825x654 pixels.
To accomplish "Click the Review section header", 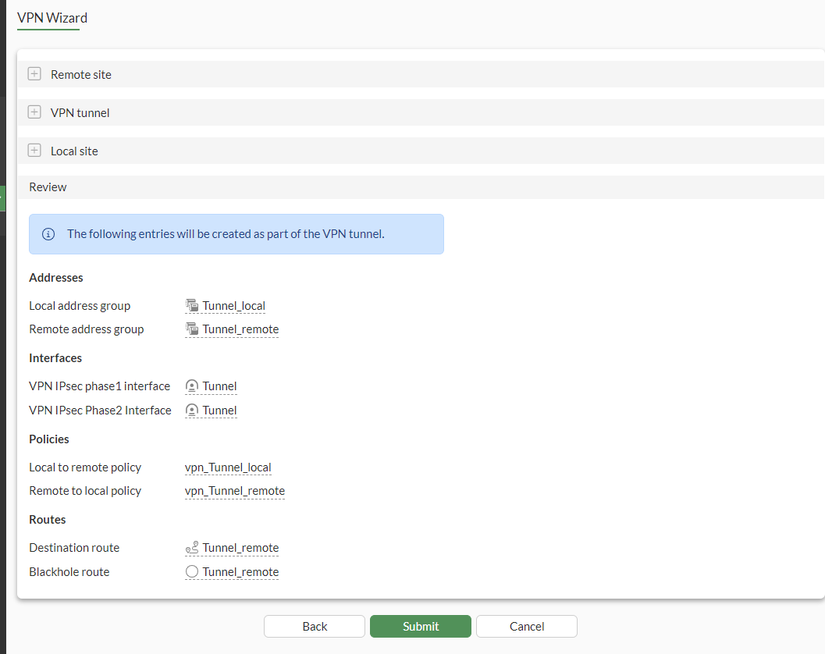I will pos(48,187).
